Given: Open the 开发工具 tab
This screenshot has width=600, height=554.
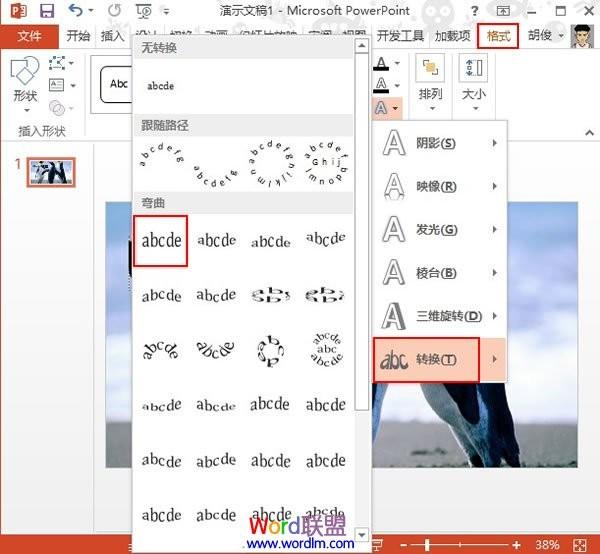Looking at the screenshot, I should 400,36.
